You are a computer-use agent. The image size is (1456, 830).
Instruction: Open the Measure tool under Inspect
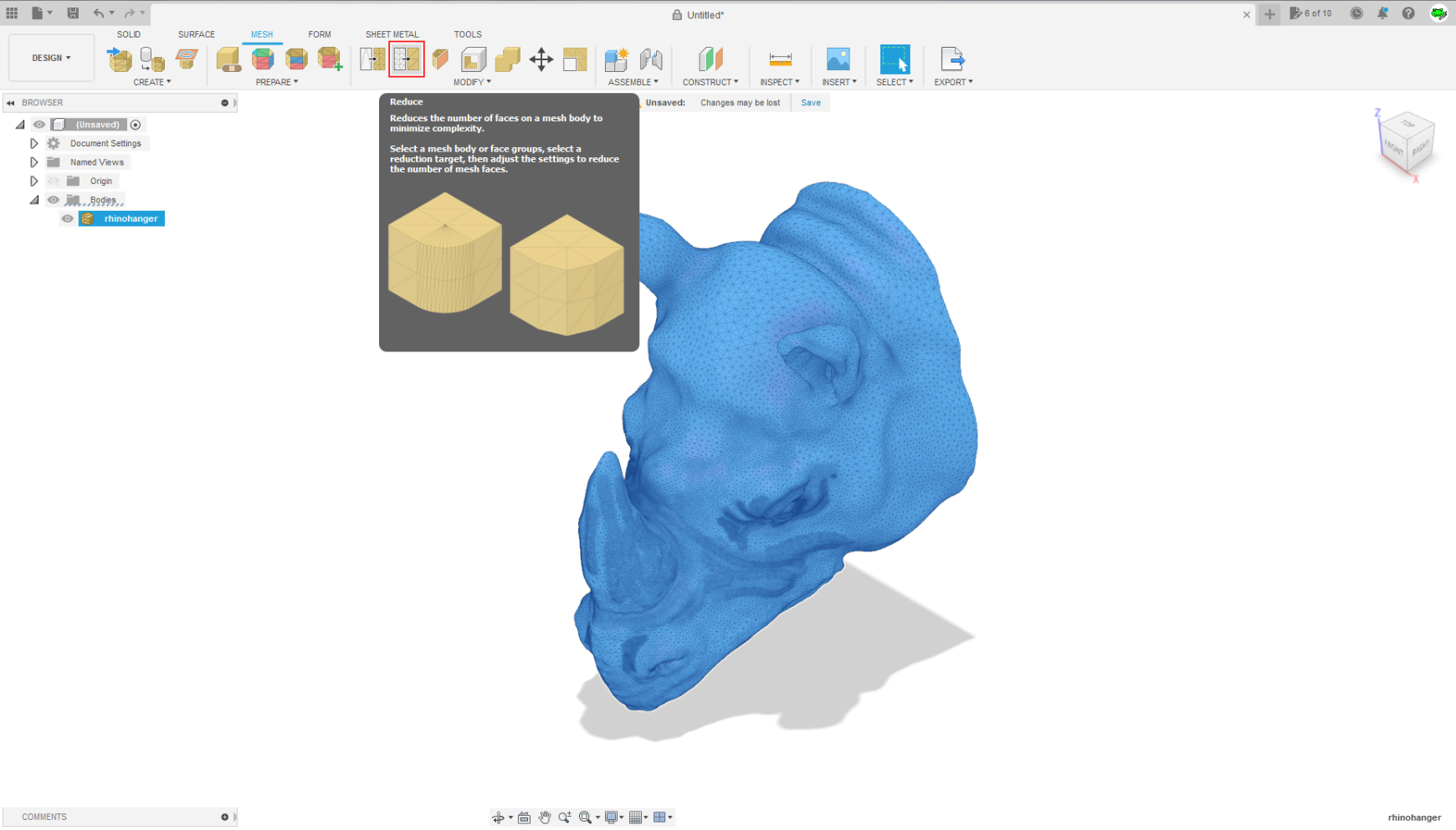(779, 60)
